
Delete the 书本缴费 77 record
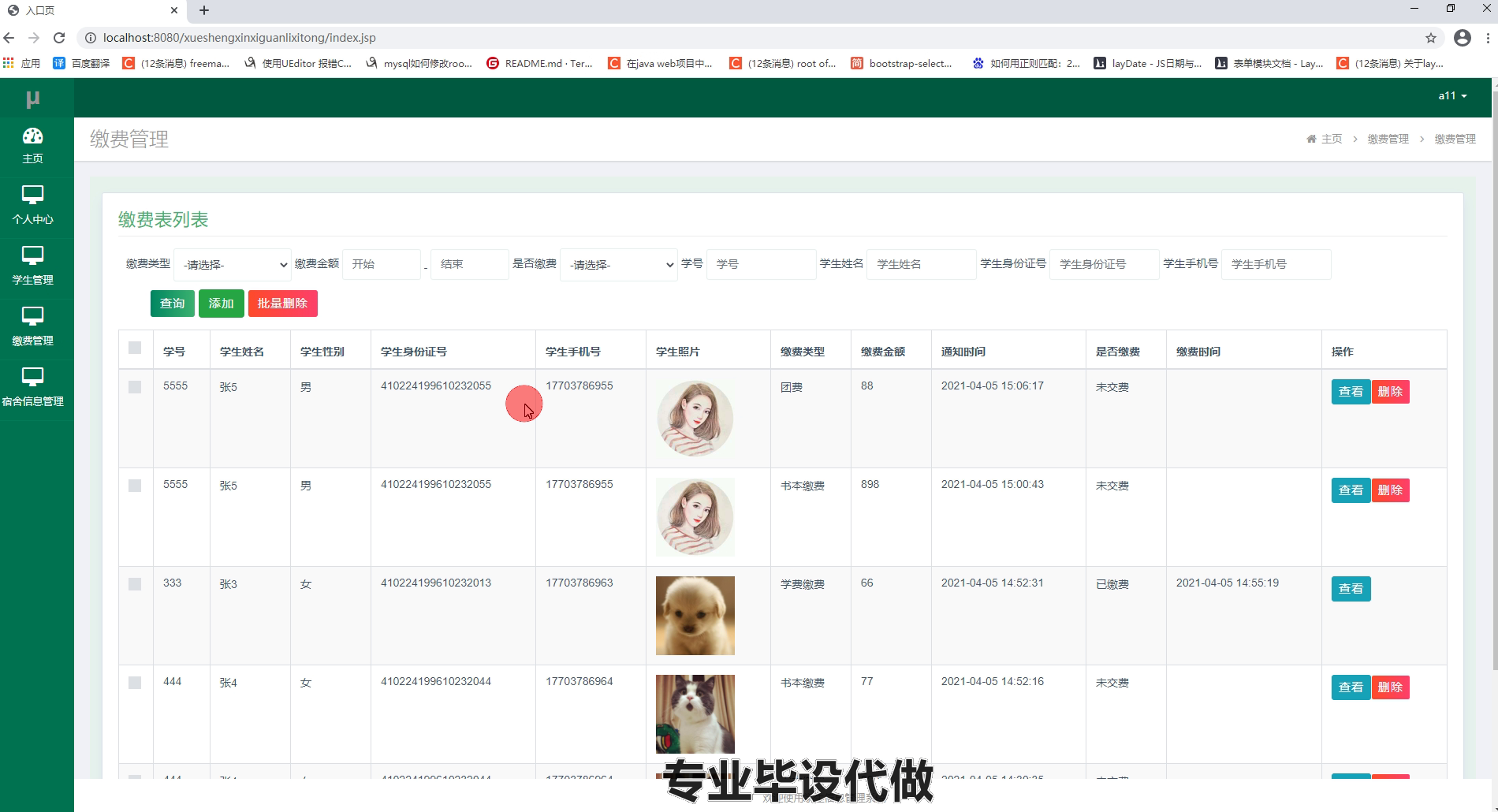pyautogui.click(x=1390, y=687)
